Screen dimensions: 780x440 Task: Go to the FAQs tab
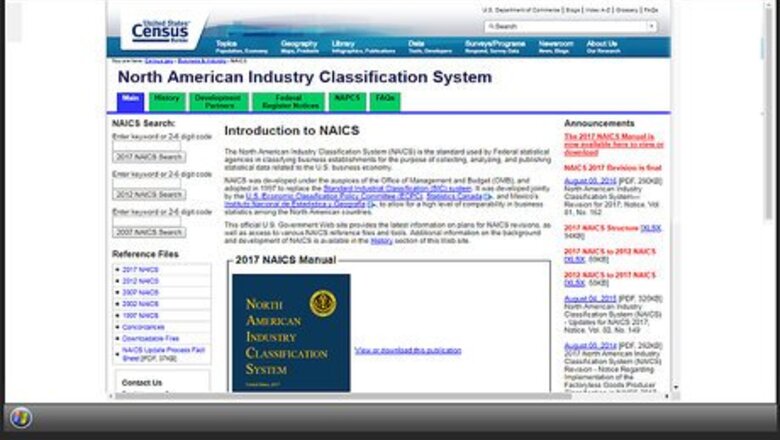point(385,100)
